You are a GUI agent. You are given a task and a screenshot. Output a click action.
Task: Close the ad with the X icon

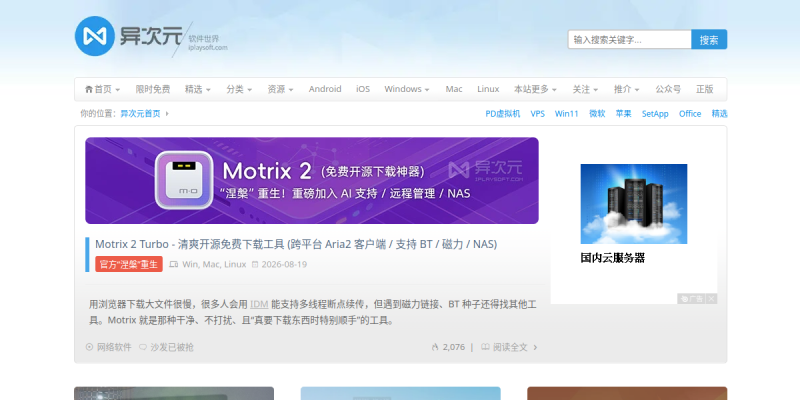coord(712,298)
